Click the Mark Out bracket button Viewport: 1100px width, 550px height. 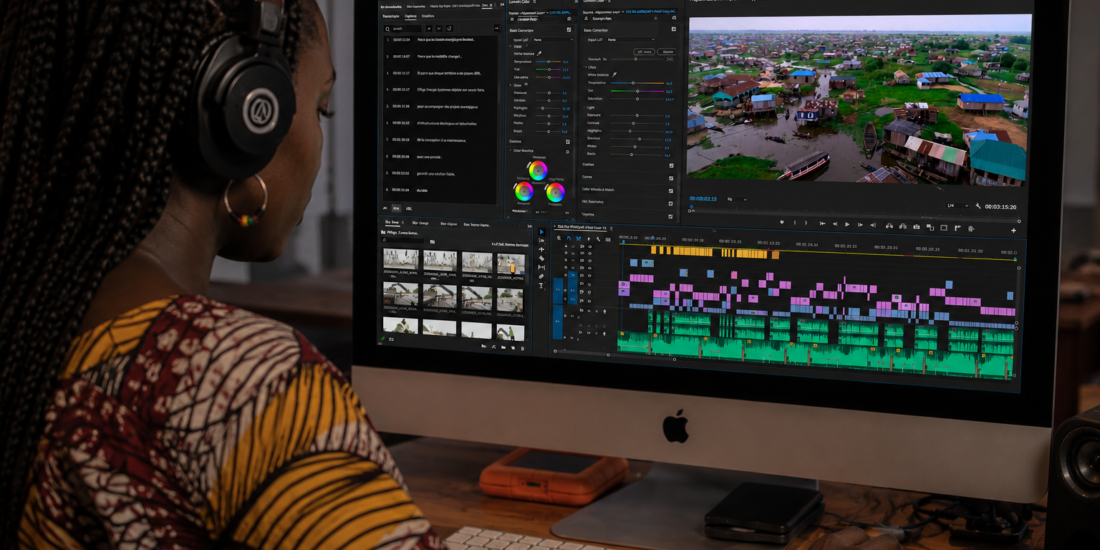805,222
